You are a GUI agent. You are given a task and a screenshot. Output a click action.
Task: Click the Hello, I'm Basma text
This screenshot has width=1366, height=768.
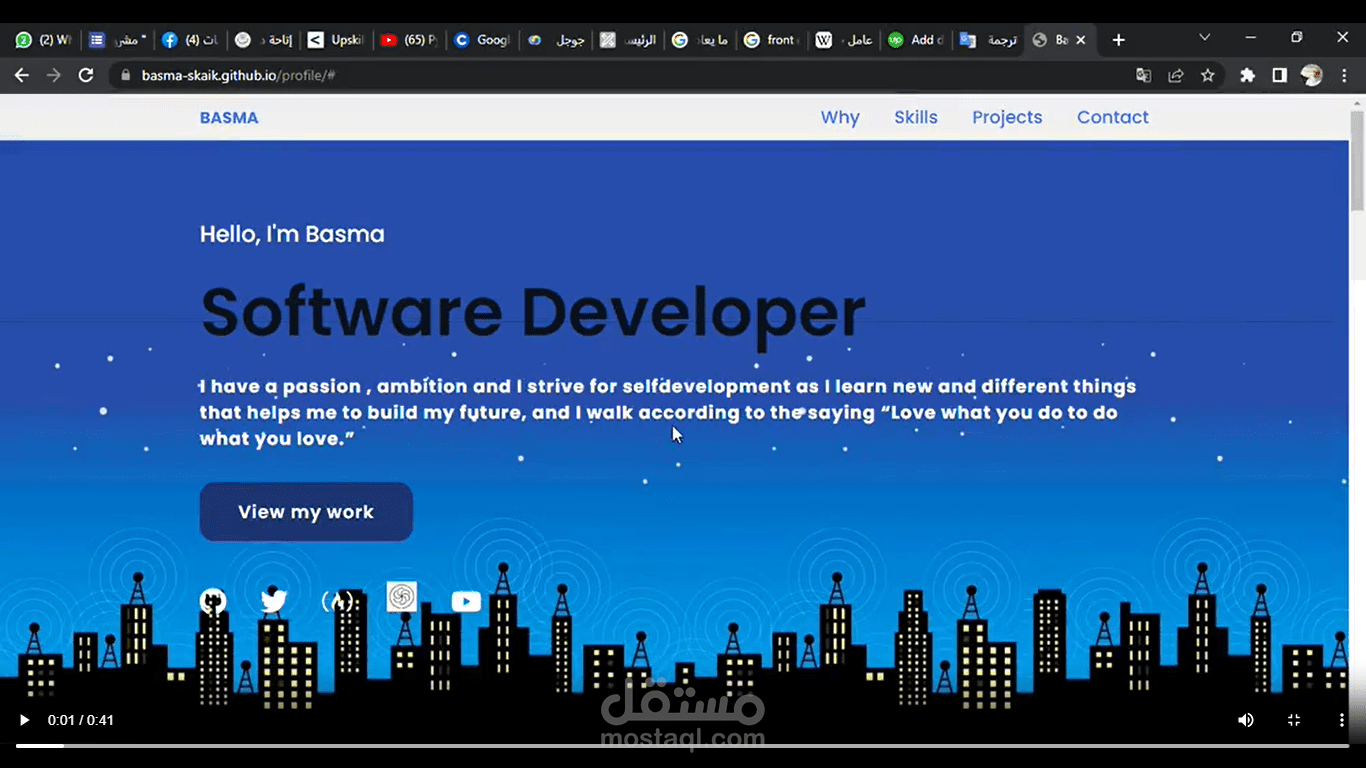[292, 234]
